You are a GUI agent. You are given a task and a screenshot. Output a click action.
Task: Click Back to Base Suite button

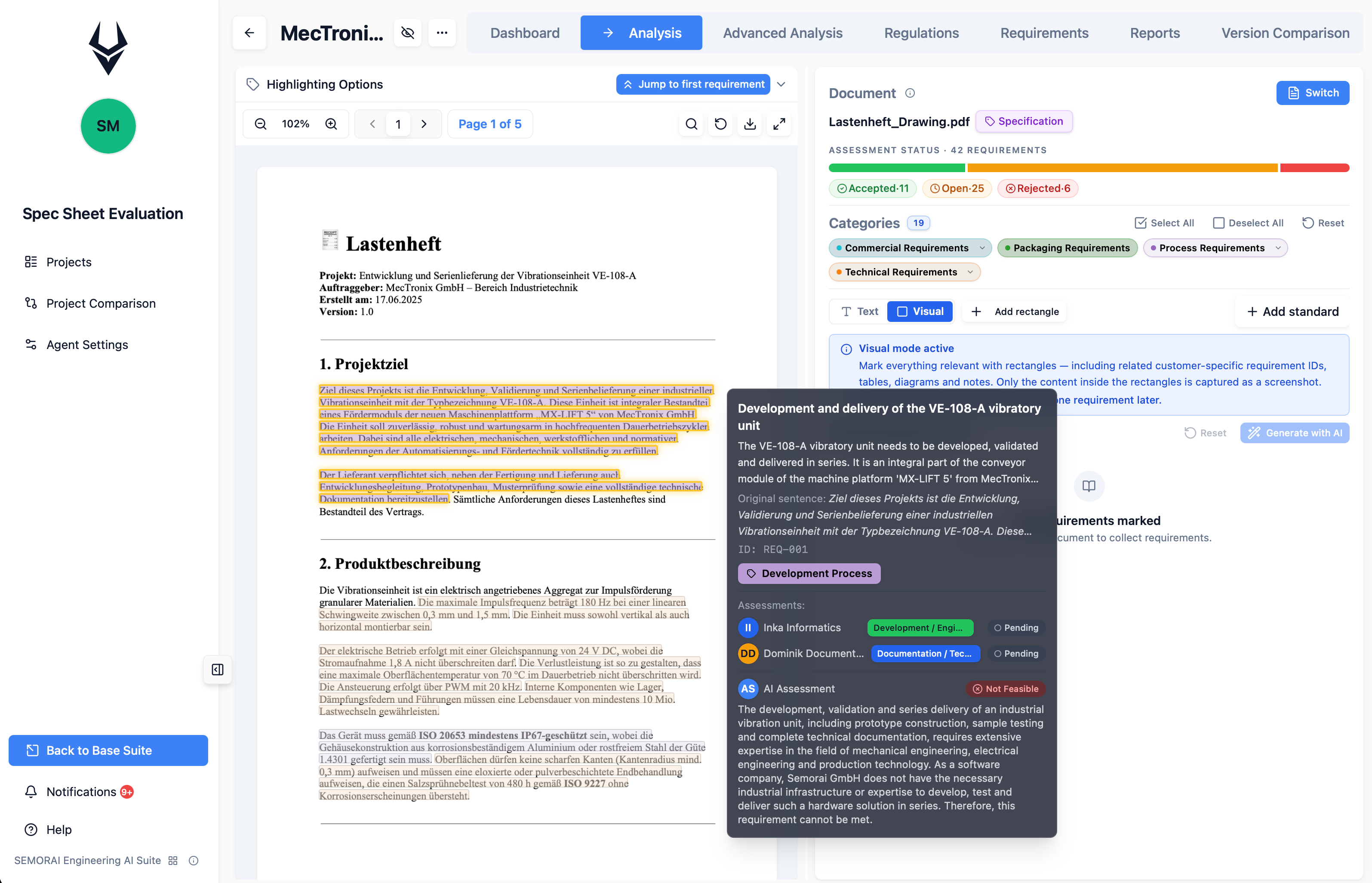coord(108,750)
